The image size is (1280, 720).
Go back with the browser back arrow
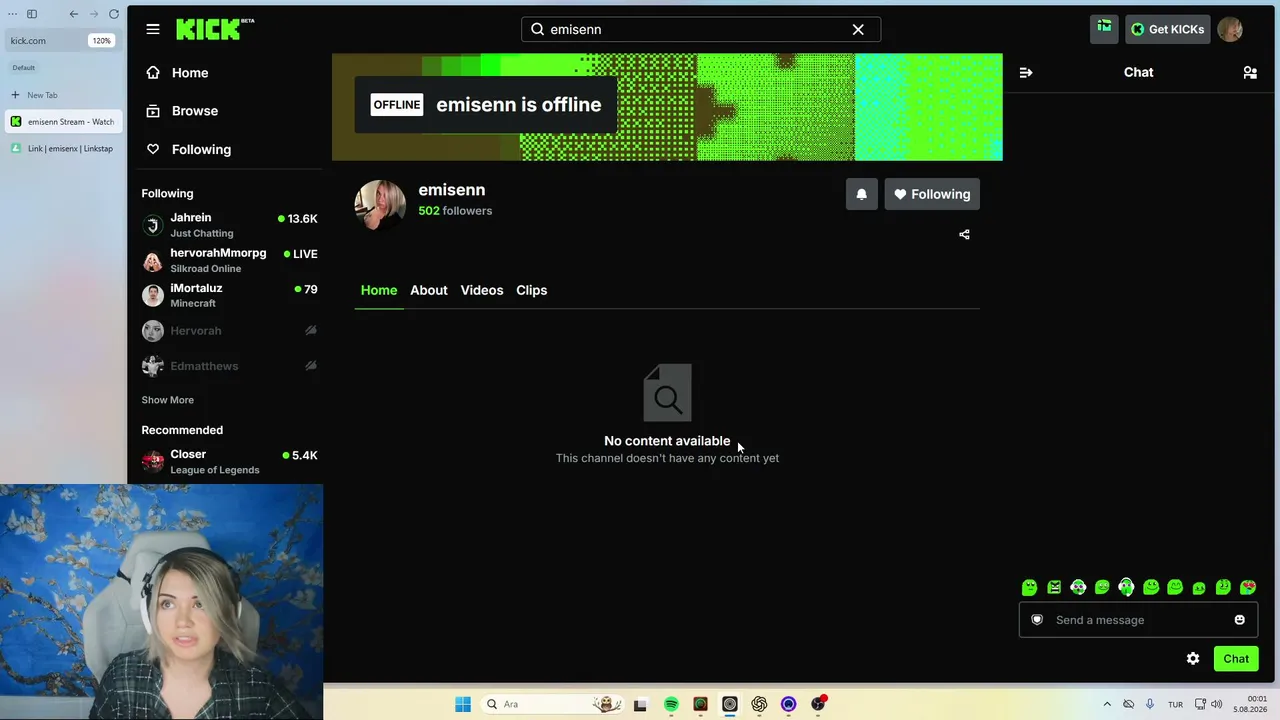pos(74,14)
